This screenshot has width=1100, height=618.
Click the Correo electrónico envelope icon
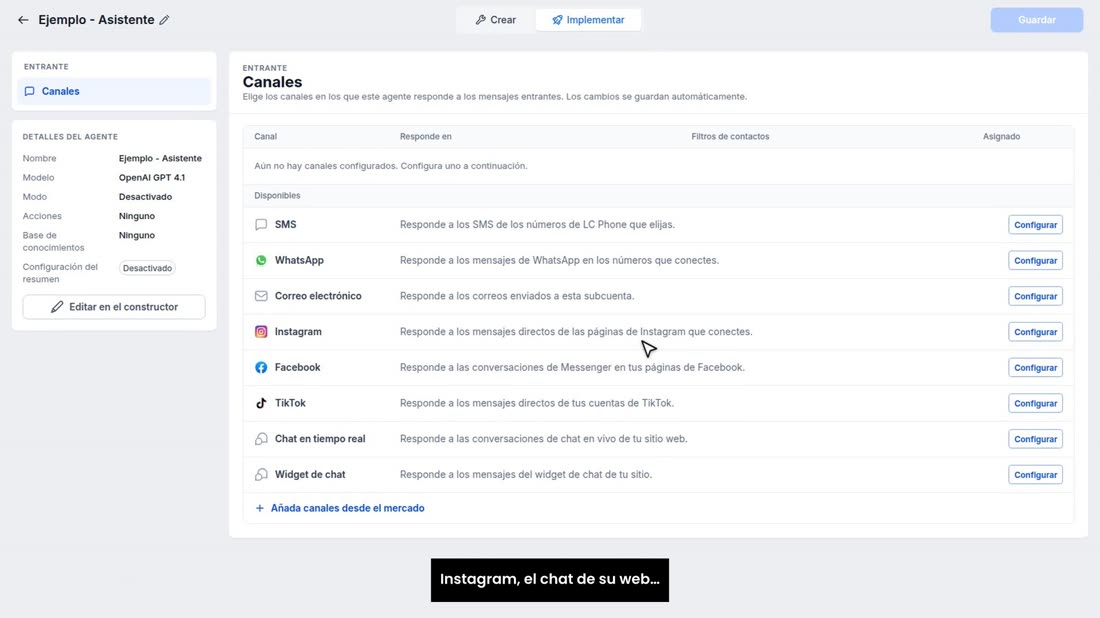coord(261,296)
